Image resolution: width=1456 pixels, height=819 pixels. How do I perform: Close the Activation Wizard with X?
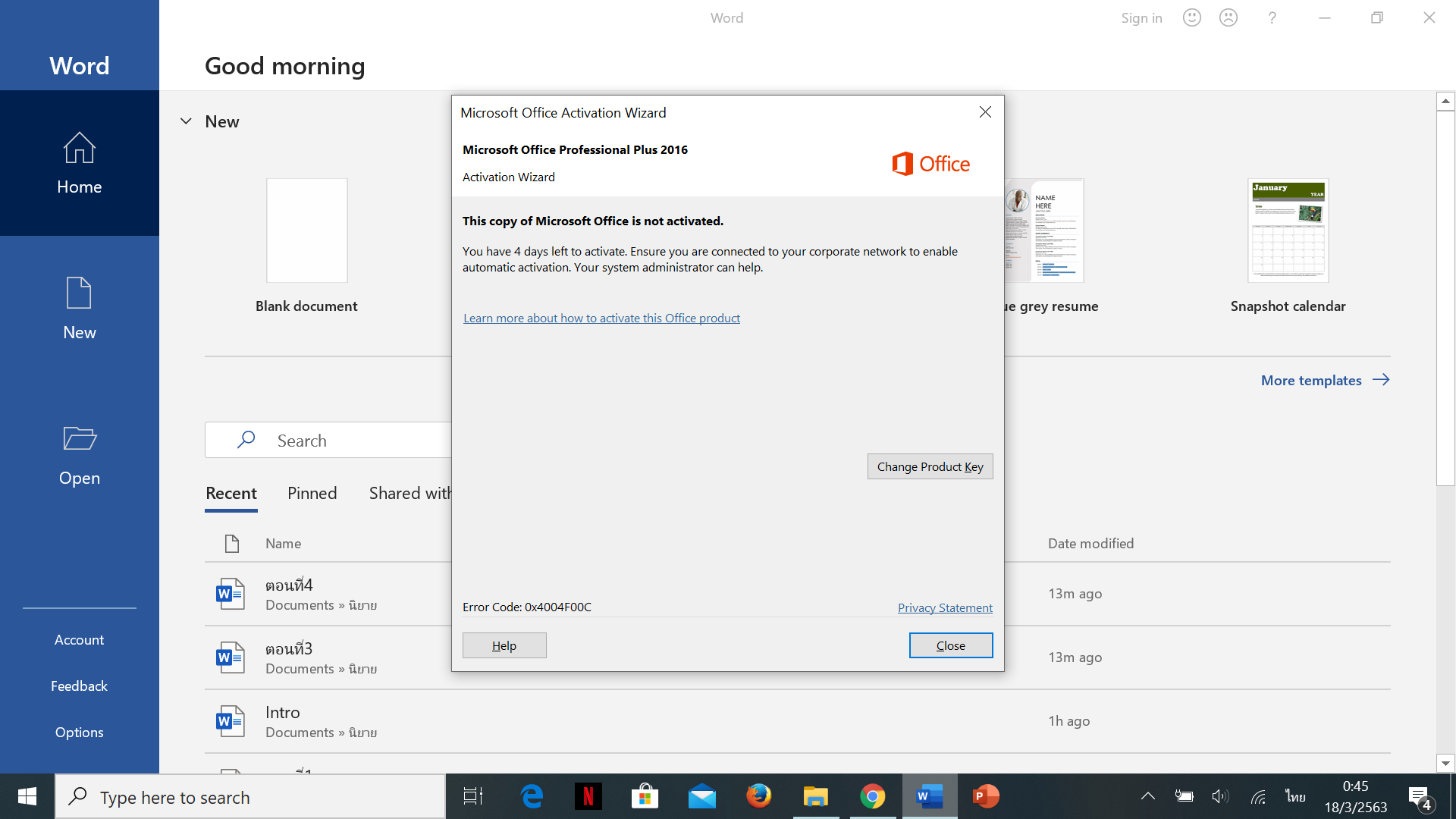pyautogui.click(x=985, y=112)
